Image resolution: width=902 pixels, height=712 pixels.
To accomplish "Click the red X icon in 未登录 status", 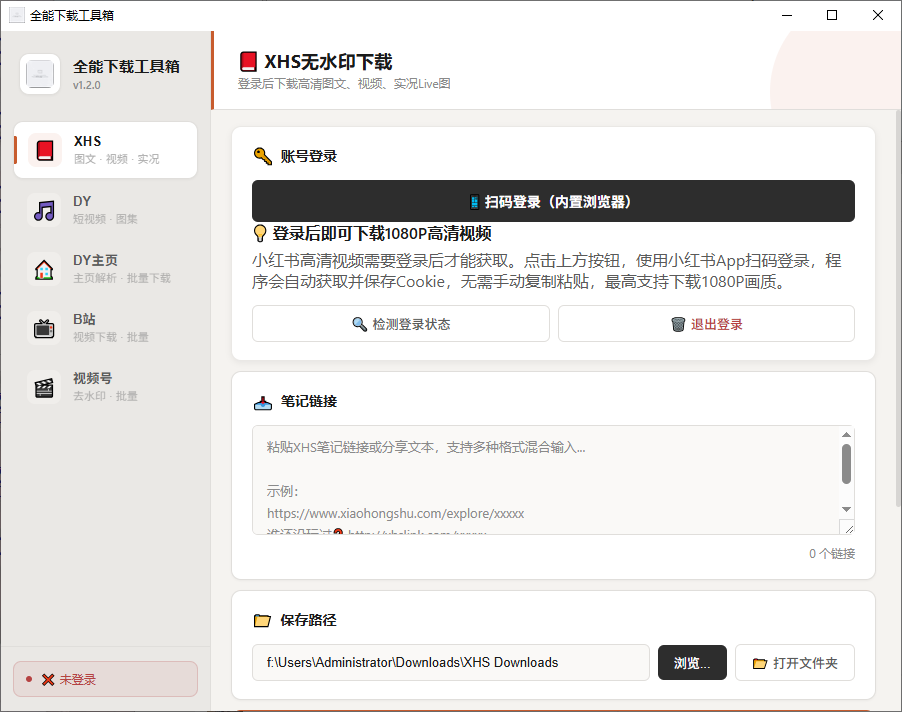I will click(x=48, y=680).
